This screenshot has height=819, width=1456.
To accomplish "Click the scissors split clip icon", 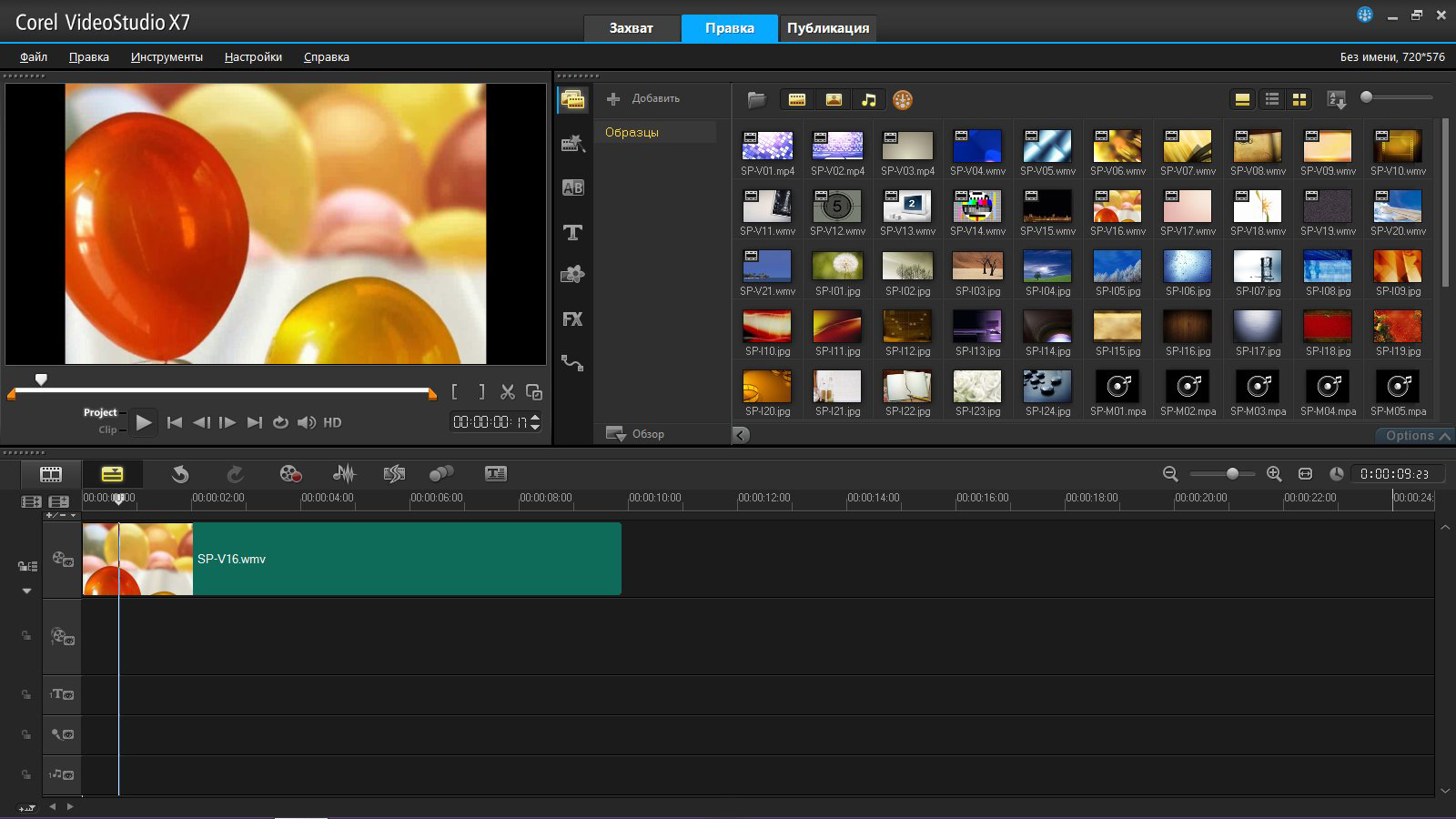I will 508,392.
